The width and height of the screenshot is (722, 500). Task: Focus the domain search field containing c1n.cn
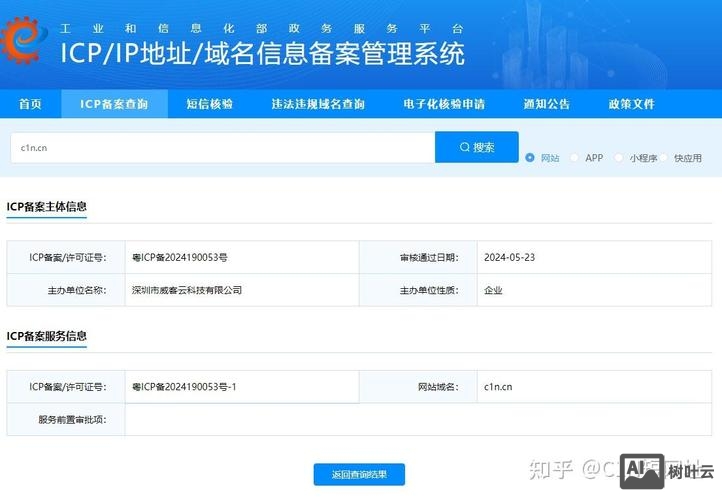pyautogui.click(x=223, y=148)
